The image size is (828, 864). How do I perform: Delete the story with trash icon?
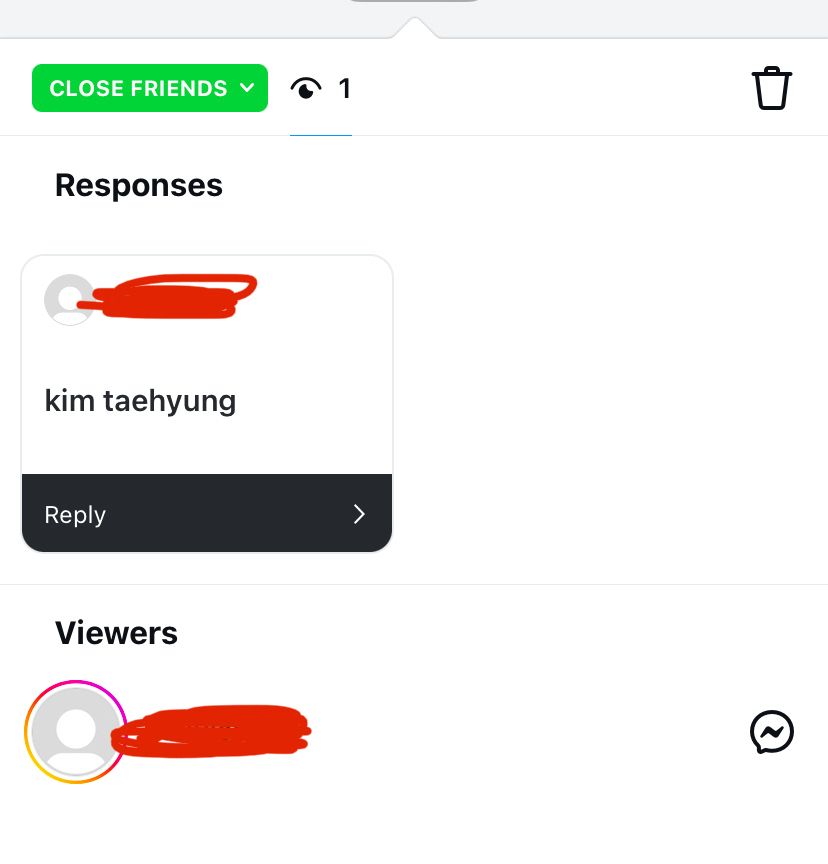click(771, 88)
